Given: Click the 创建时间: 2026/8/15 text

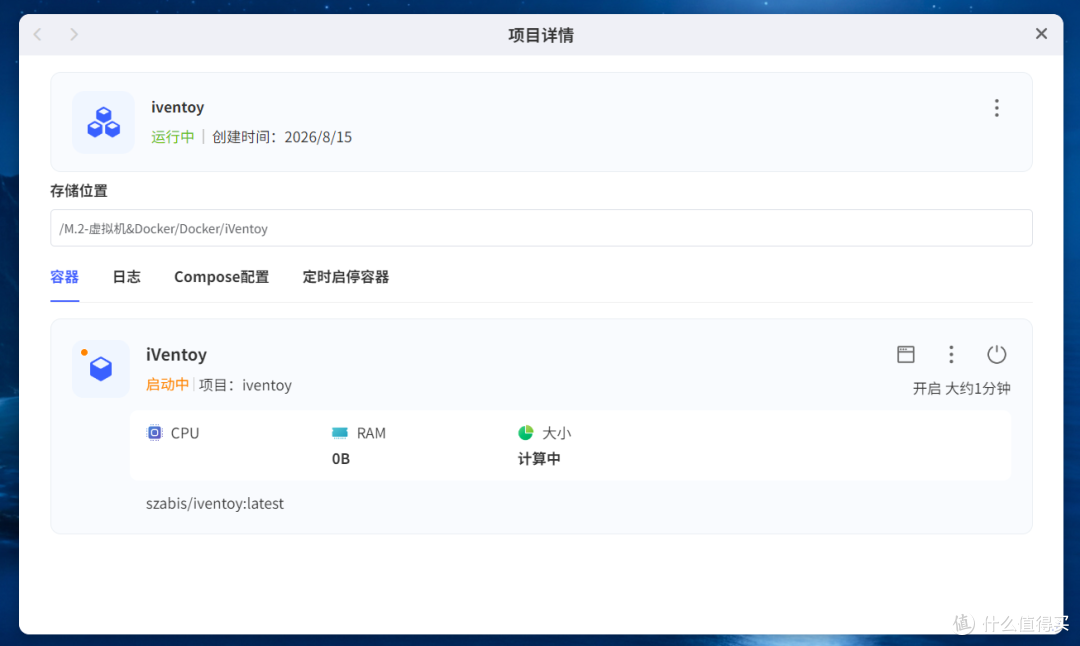Looking at the screenshot, I should point(282,137).
